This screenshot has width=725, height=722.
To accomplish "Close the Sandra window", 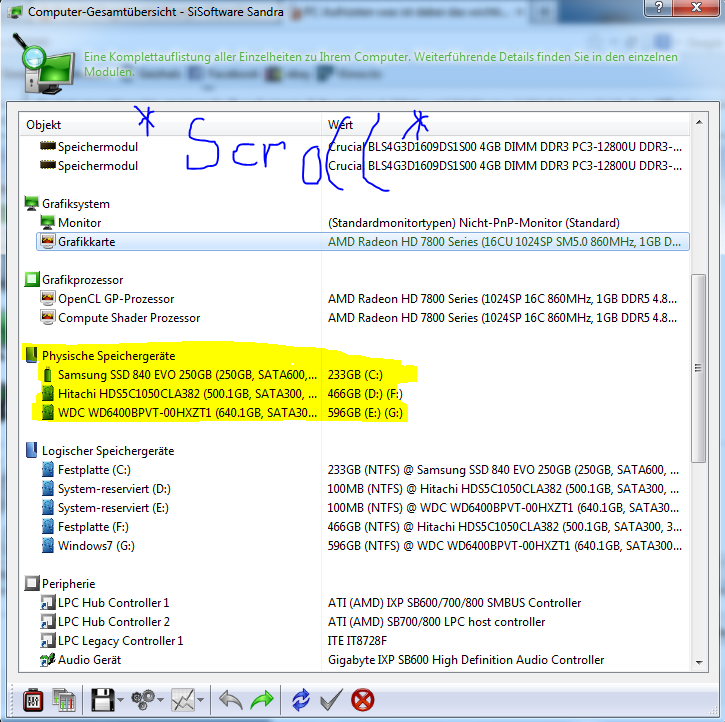I will pos(696,7).
